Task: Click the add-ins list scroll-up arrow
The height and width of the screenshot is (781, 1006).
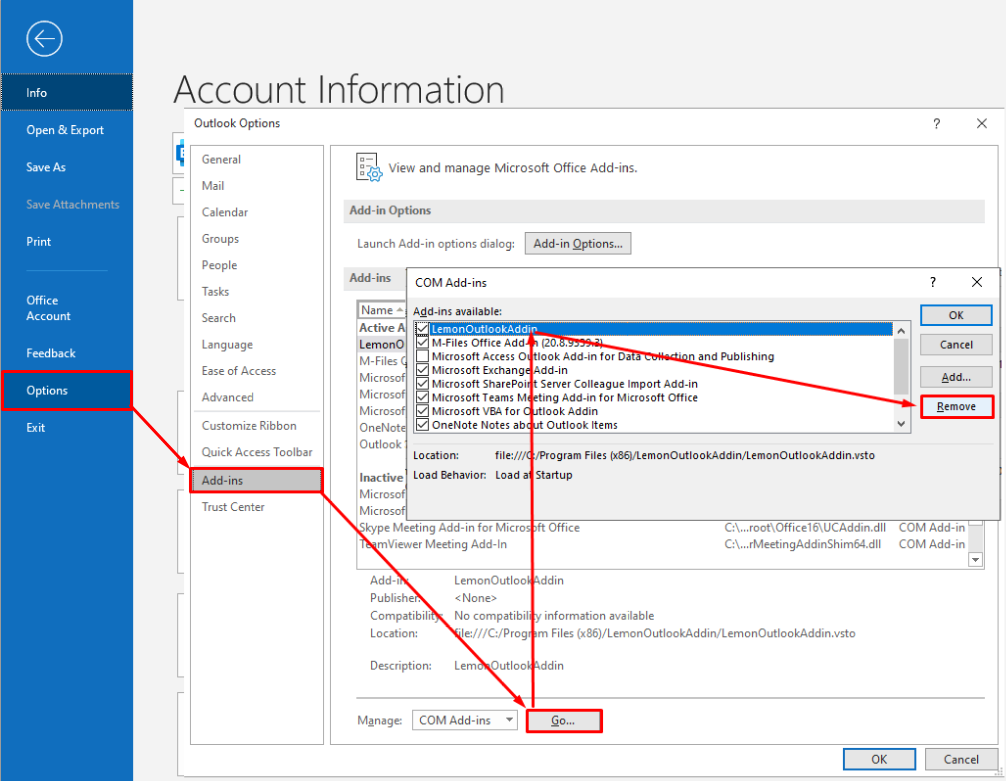Action: (901, 330)
